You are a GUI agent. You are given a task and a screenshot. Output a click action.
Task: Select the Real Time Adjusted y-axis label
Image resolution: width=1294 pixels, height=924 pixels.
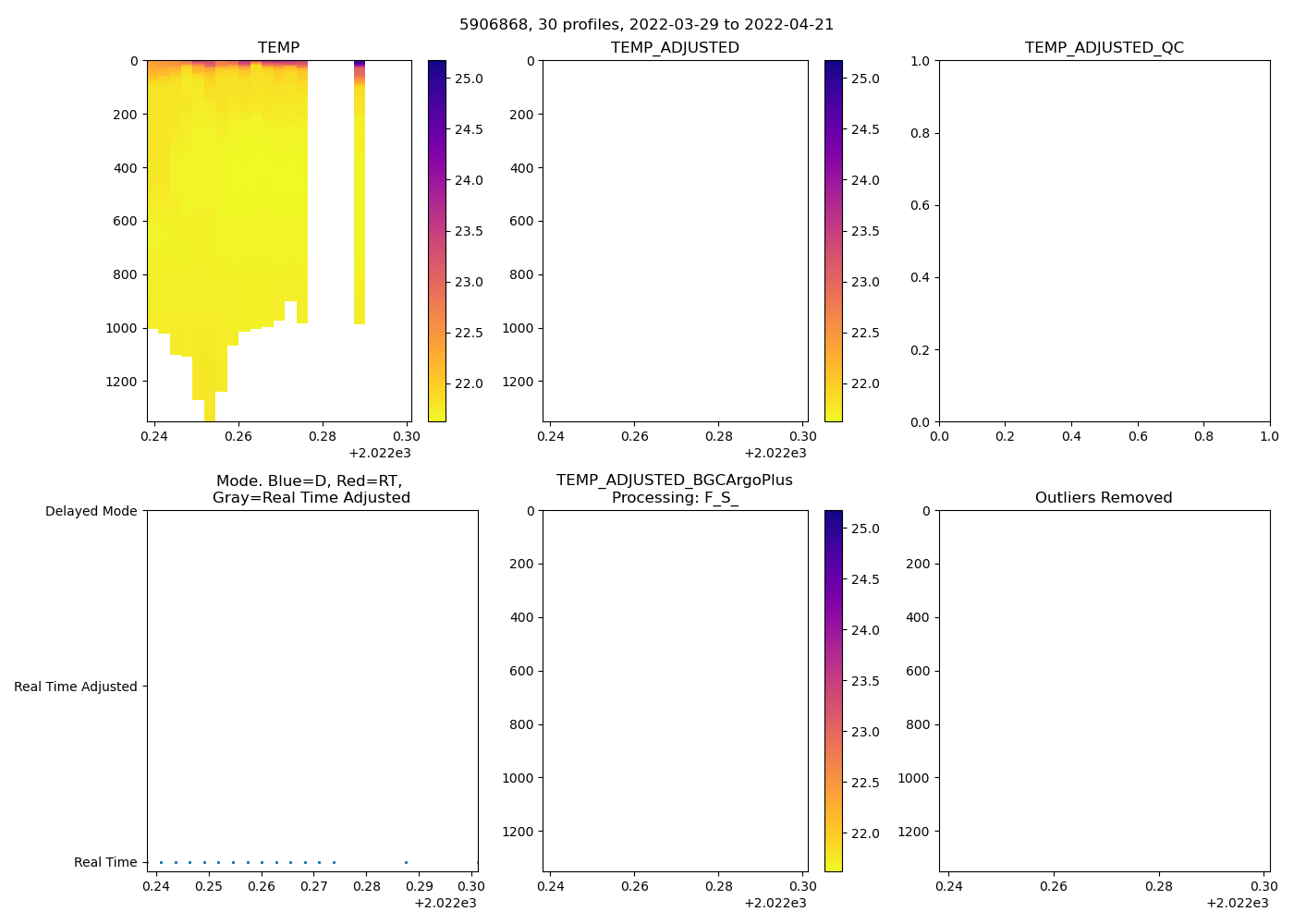[75, 687]
